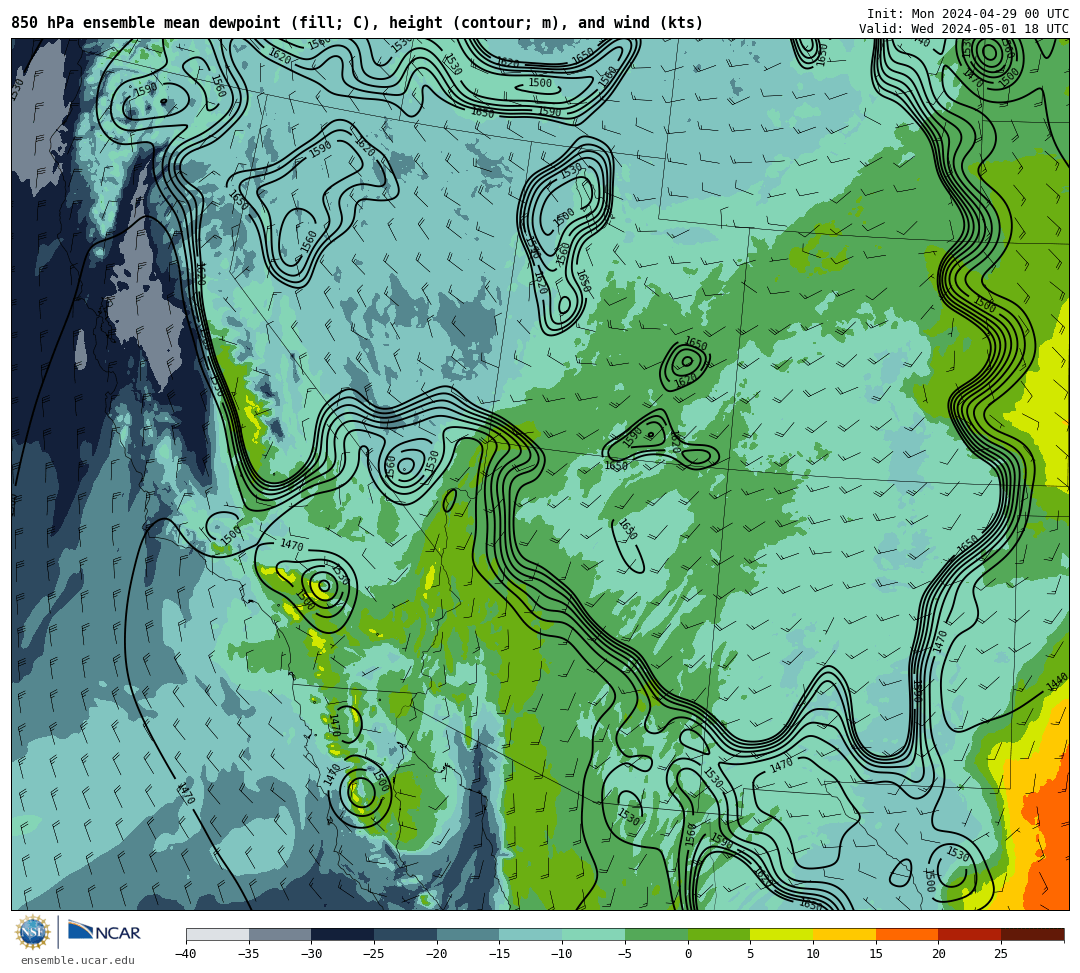Pick the dark blue -25 to -20 color segment
This screenshot has width=1080, height=973.
click(x=406, y=934)
